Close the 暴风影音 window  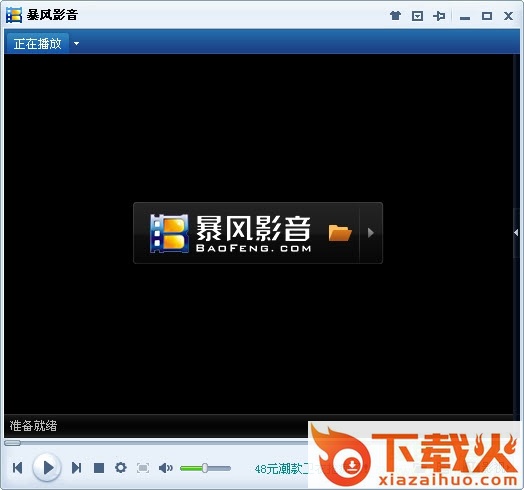[x=508, y=16]
